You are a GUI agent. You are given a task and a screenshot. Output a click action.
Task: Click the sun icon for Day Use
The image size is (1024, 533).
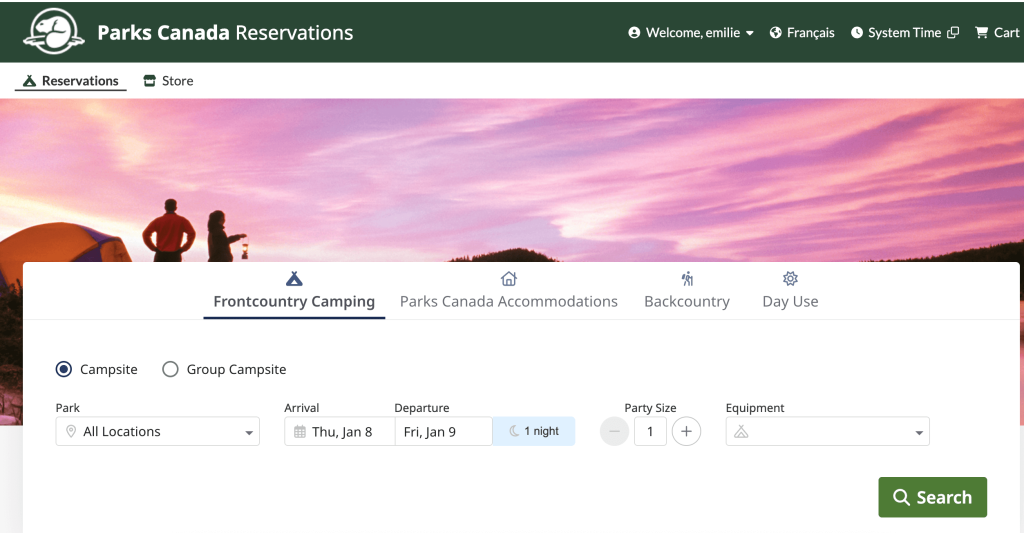pos(790,279)
